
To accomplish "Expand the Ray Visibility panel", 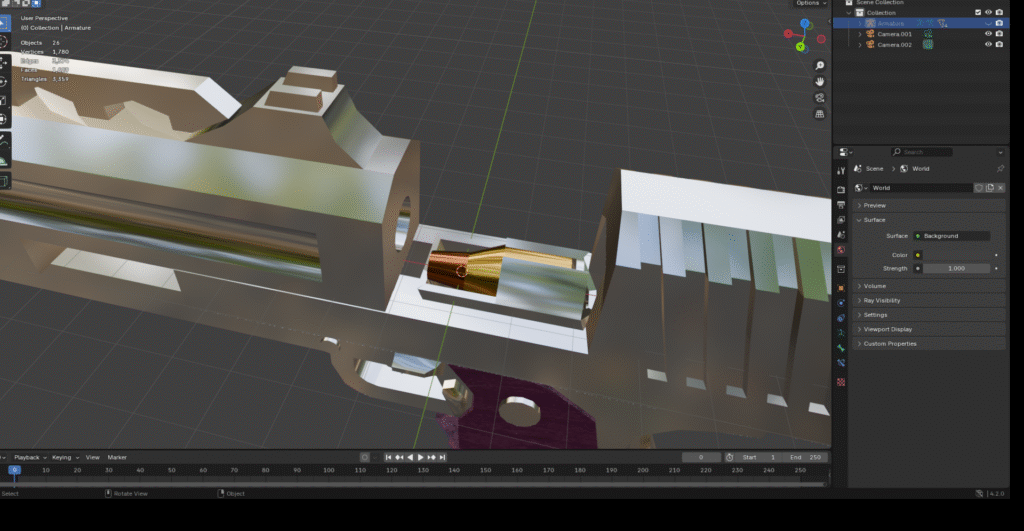I will [882, 300].
